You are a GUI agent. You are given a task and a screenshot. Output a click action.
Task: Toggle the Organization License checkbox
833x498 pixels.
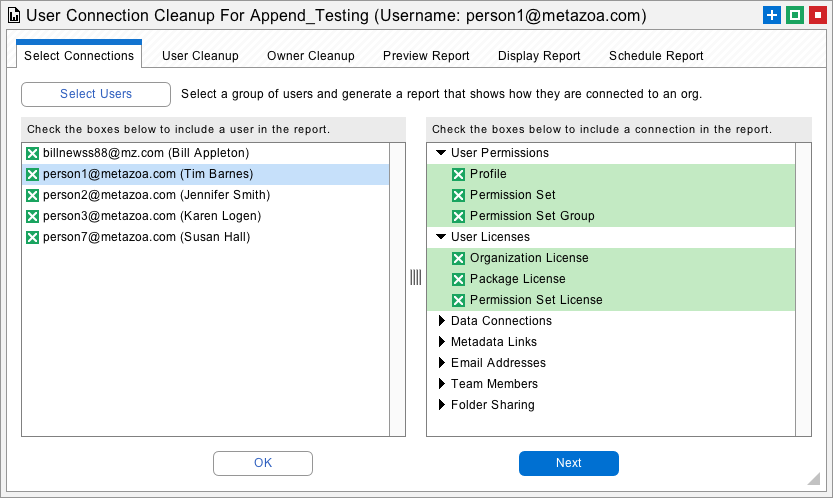tap(458, 258)
